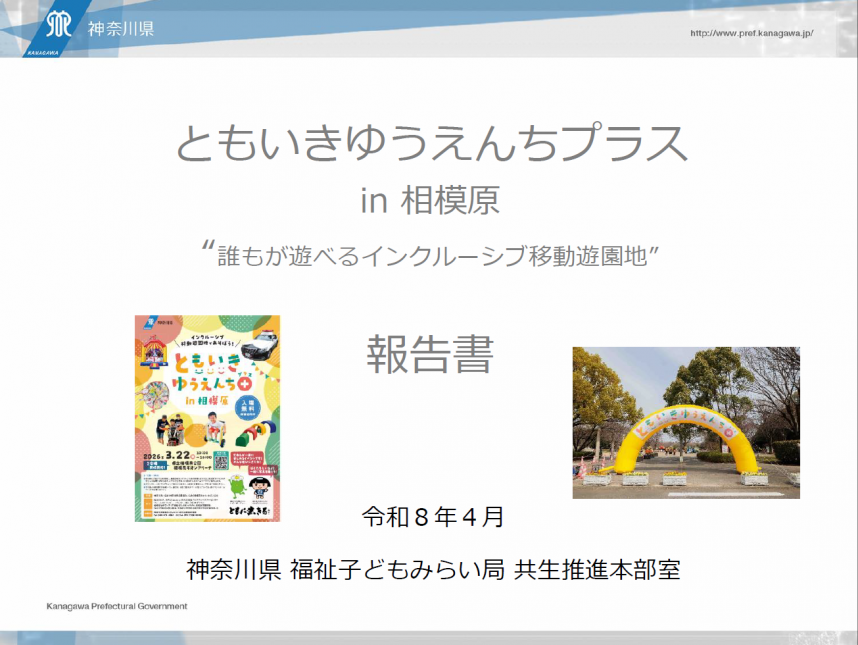This screenshot has height=645, width=858.
Task: Select the child mascot beside ともに生きる
Action: click(x=258, y=487)
